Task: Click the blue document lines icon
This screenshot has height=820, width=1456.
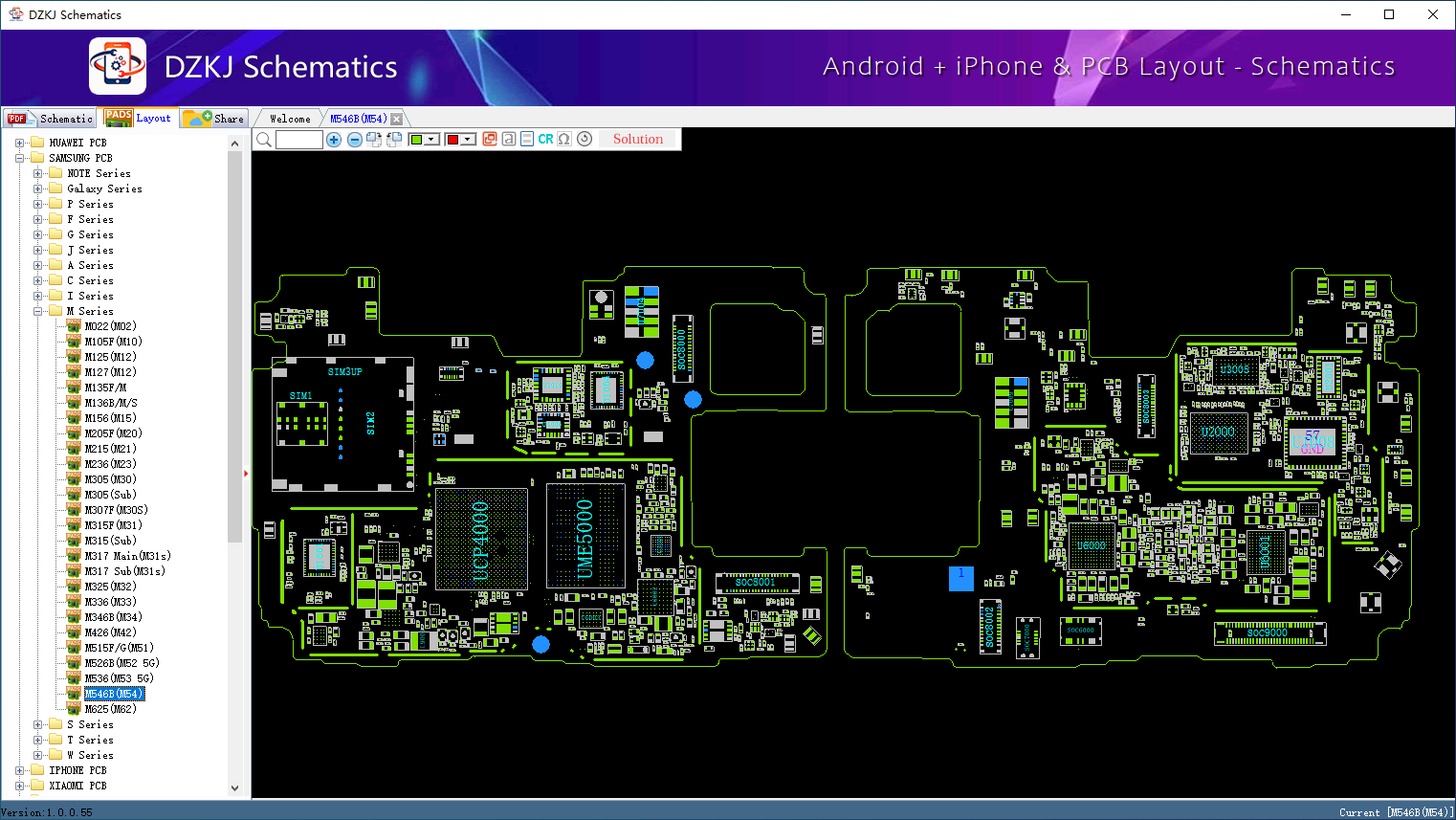Action: (527, 139)
